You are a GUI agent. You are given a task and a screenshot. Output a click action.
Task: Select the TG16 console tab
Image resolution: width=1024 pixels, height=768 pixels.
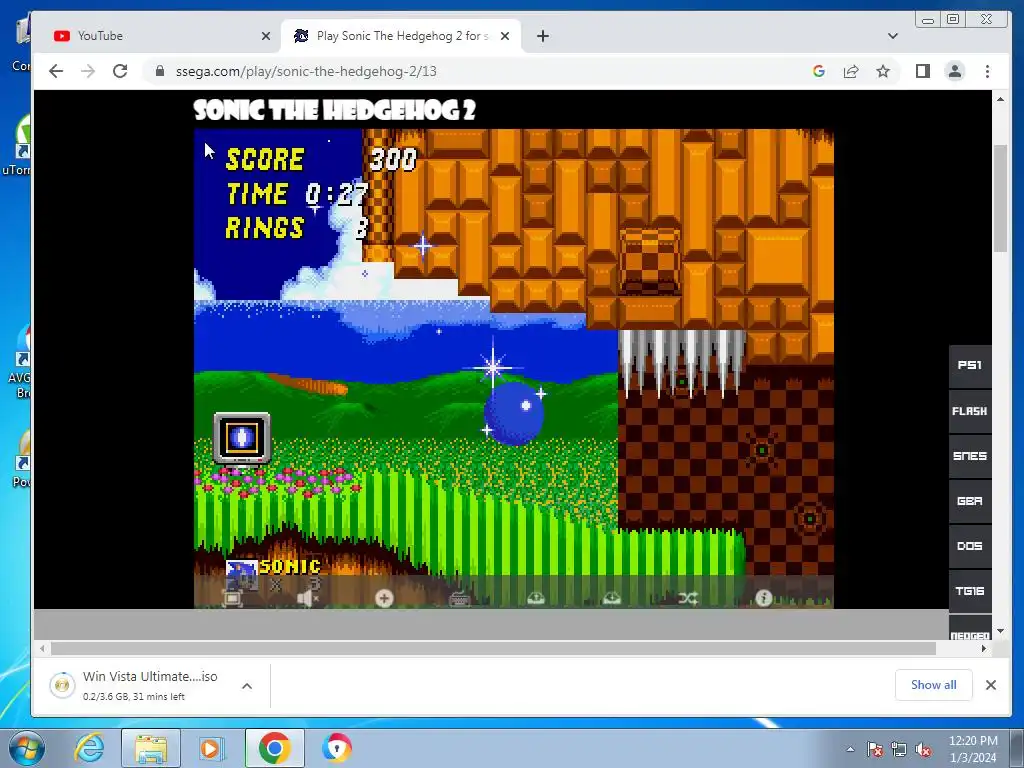pyautogui.click(x=970, y=591)
